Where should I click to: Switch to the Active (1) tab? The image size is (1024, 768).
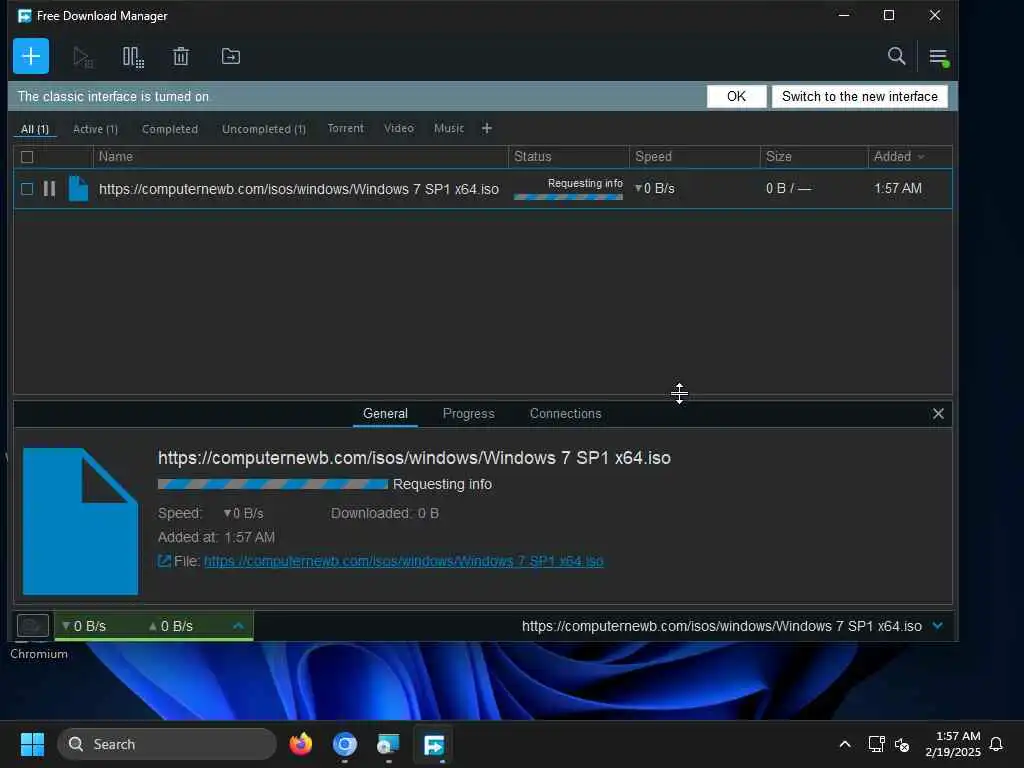[95, 129]
